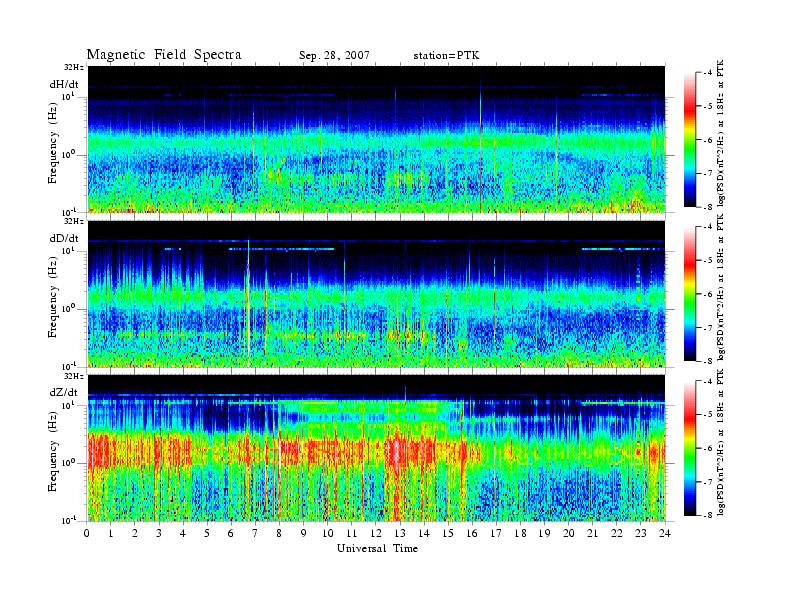Viewport: 792px width, 612px height.
Task: Click the "dD/dt" panel label
Action: point(64,238)
